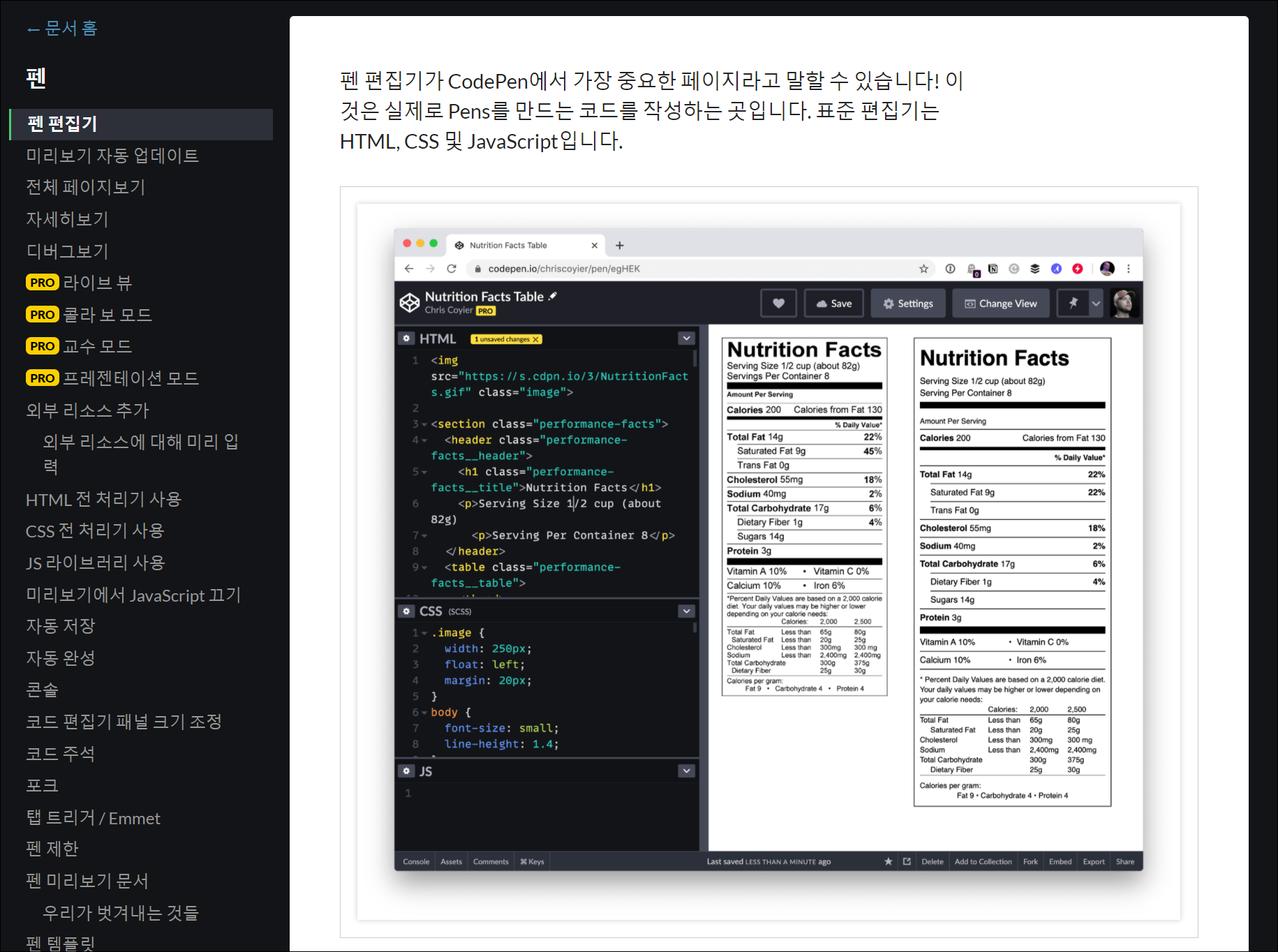Click the browser reload icon in the screenshot

[452, 269]
